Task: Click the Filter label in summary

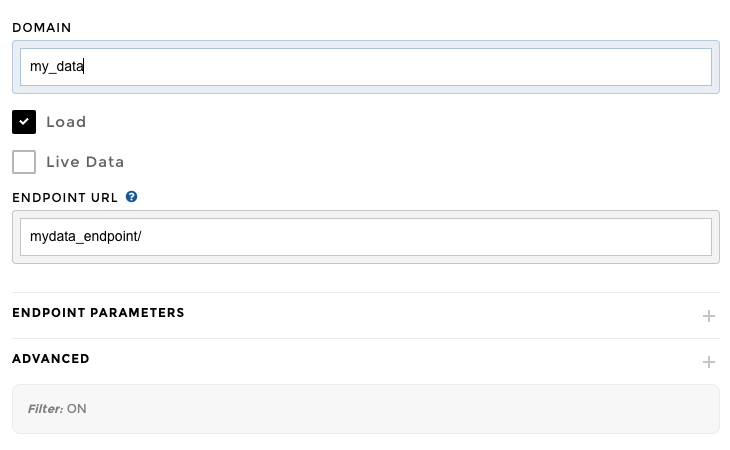Action: [x=45, y=409]
